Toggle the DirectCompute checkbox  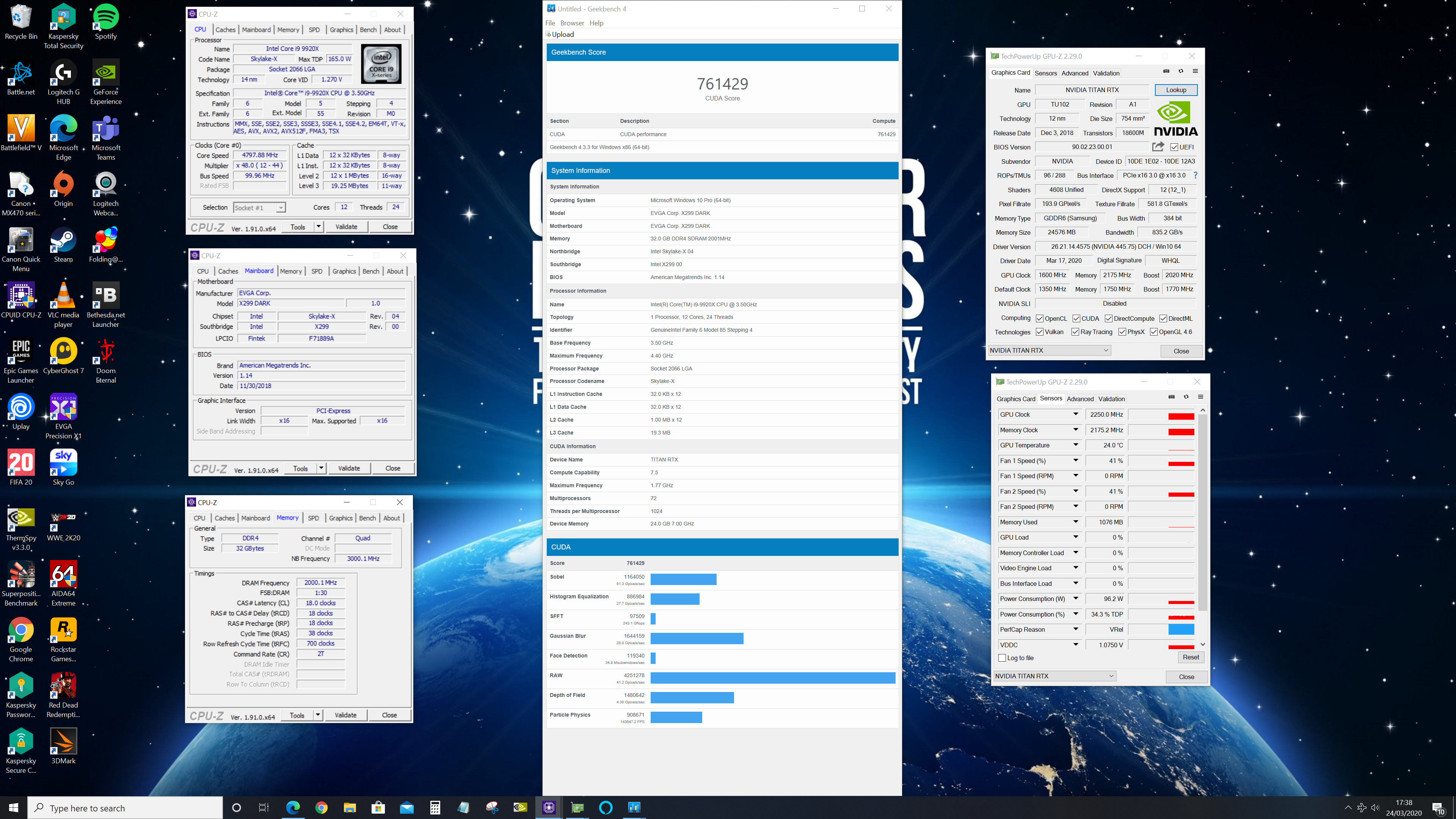pos(1108,319)
